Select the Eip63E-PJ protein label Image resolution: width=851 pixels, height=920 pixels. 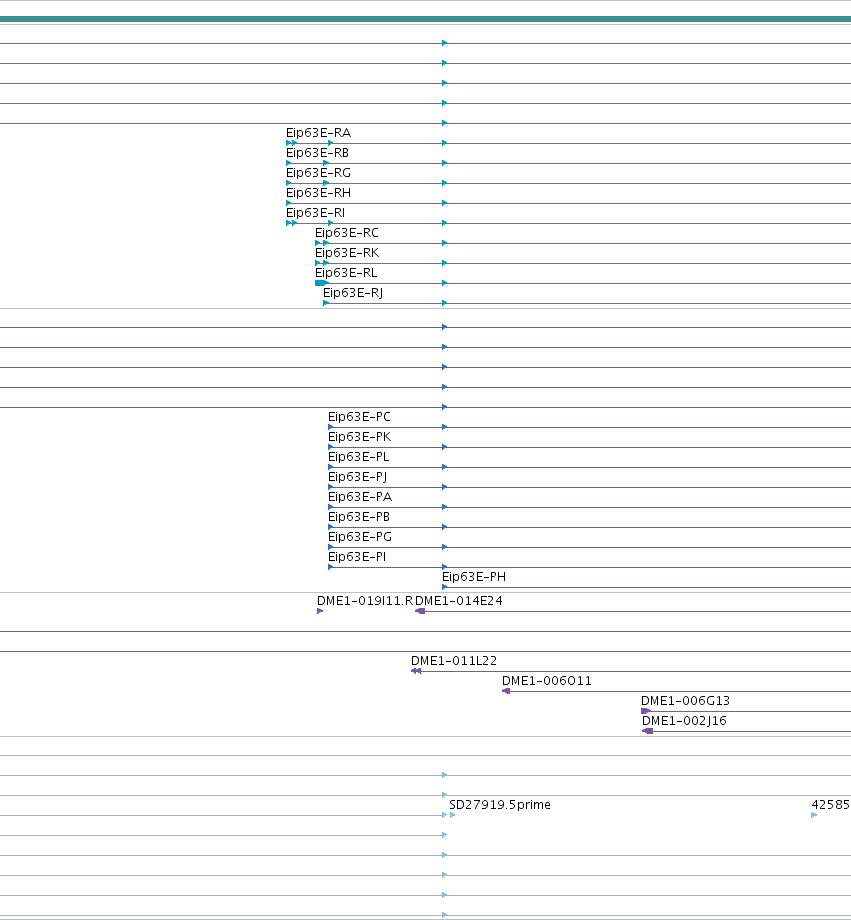coord(357,477)
